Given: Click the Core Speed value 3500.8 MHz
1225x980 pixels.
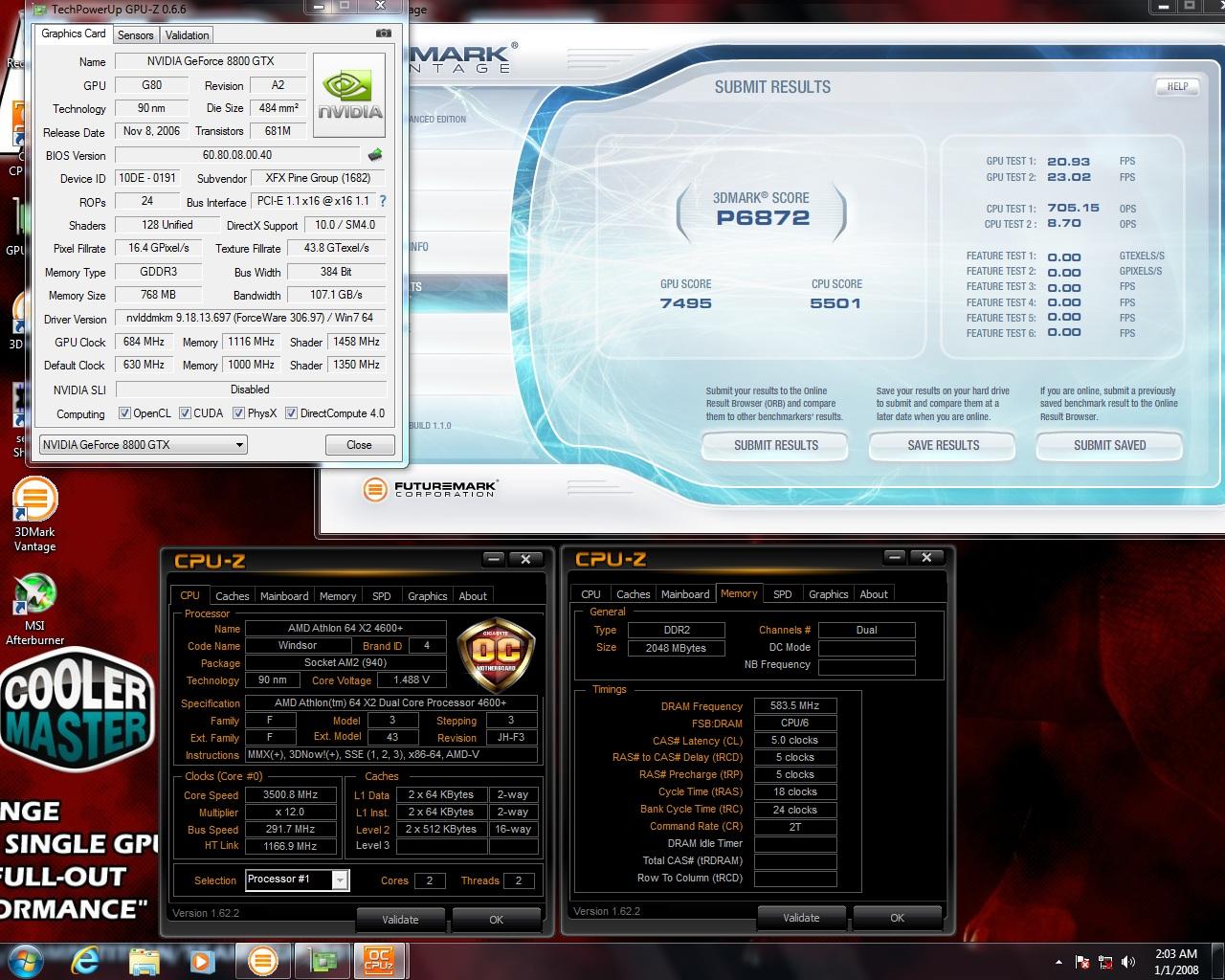Looking at the screenshot, I should click(x=290, y=794).
